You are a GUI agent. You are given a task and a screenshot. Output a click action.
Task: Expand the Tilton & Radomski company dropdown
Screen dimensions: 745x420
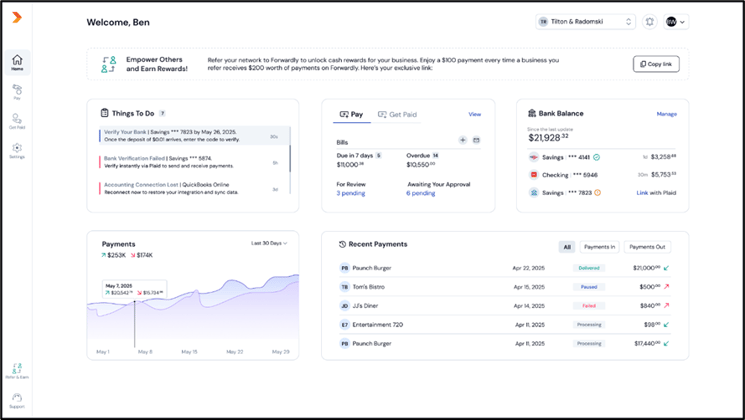click(585, 22)
